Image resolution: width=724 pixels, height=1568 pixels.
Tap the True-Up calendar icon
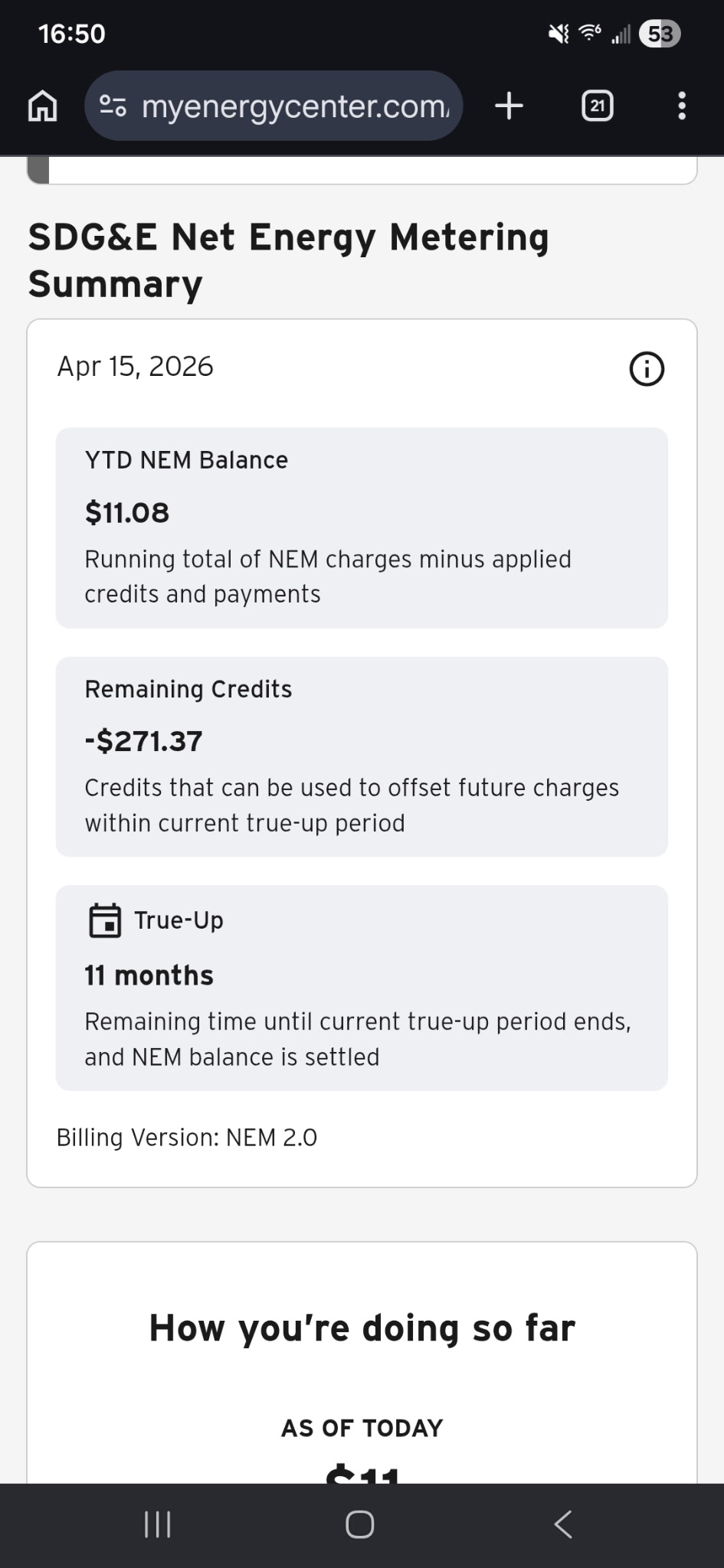[x=105, y=920]
